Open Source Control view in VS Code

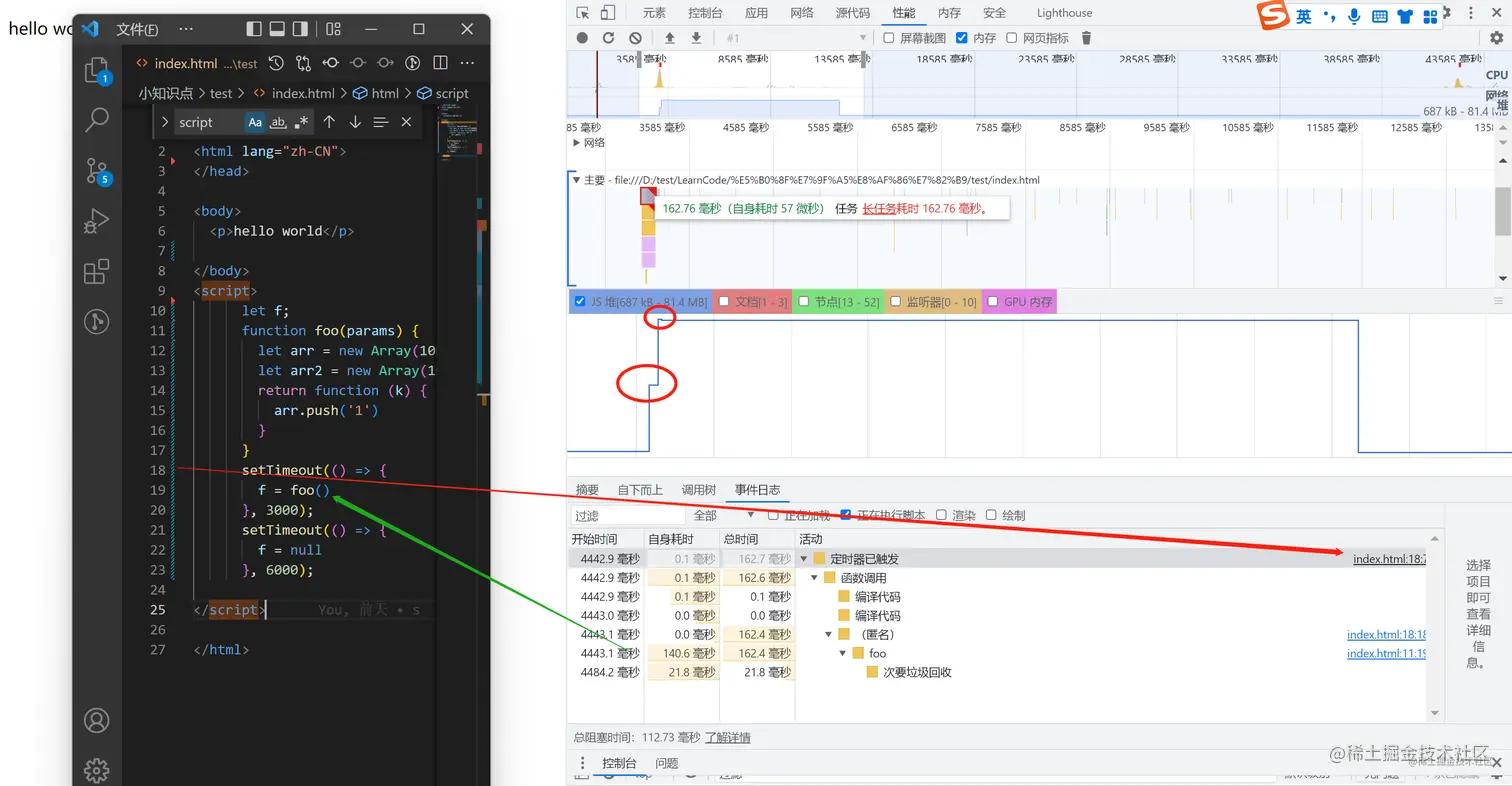[x=97, y=170]
